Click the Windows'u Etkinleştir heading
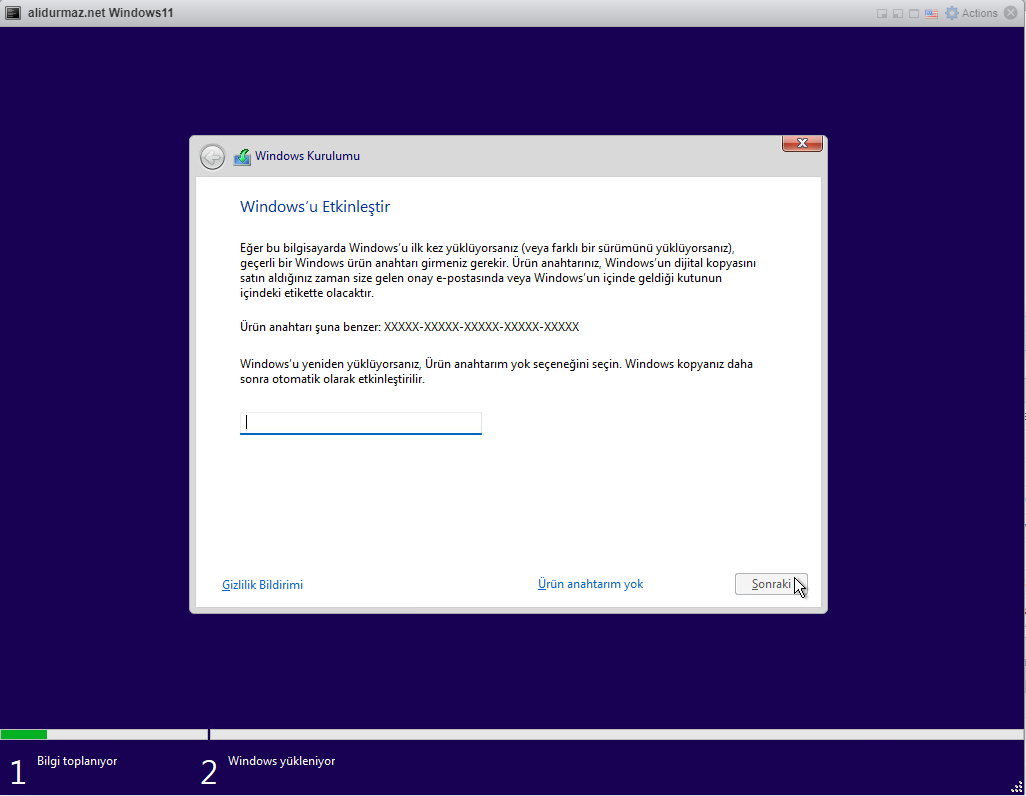1026x796 pixels. 315,207
